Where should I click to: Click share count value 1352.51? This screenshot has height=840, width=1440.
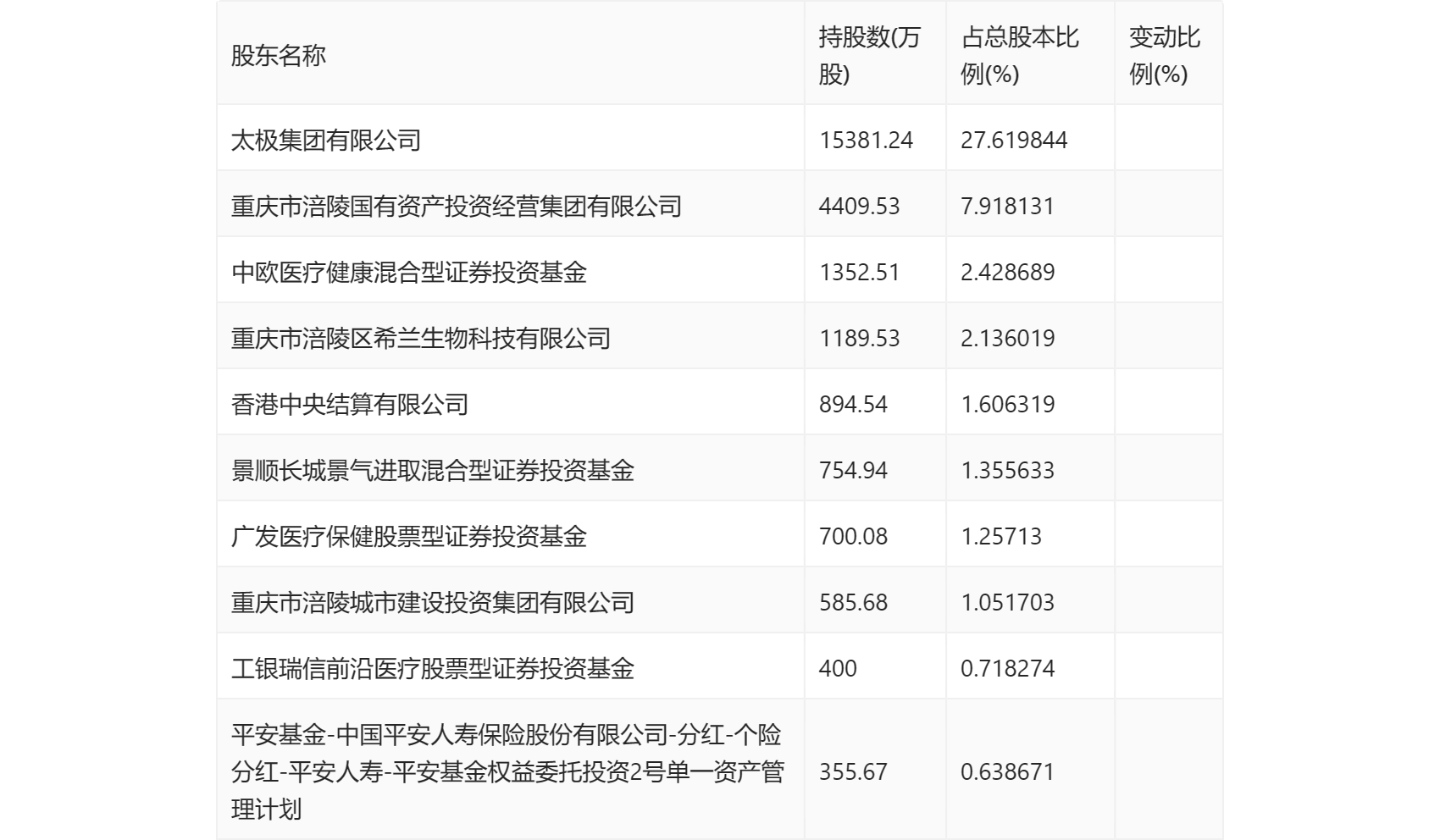point(859,272)
